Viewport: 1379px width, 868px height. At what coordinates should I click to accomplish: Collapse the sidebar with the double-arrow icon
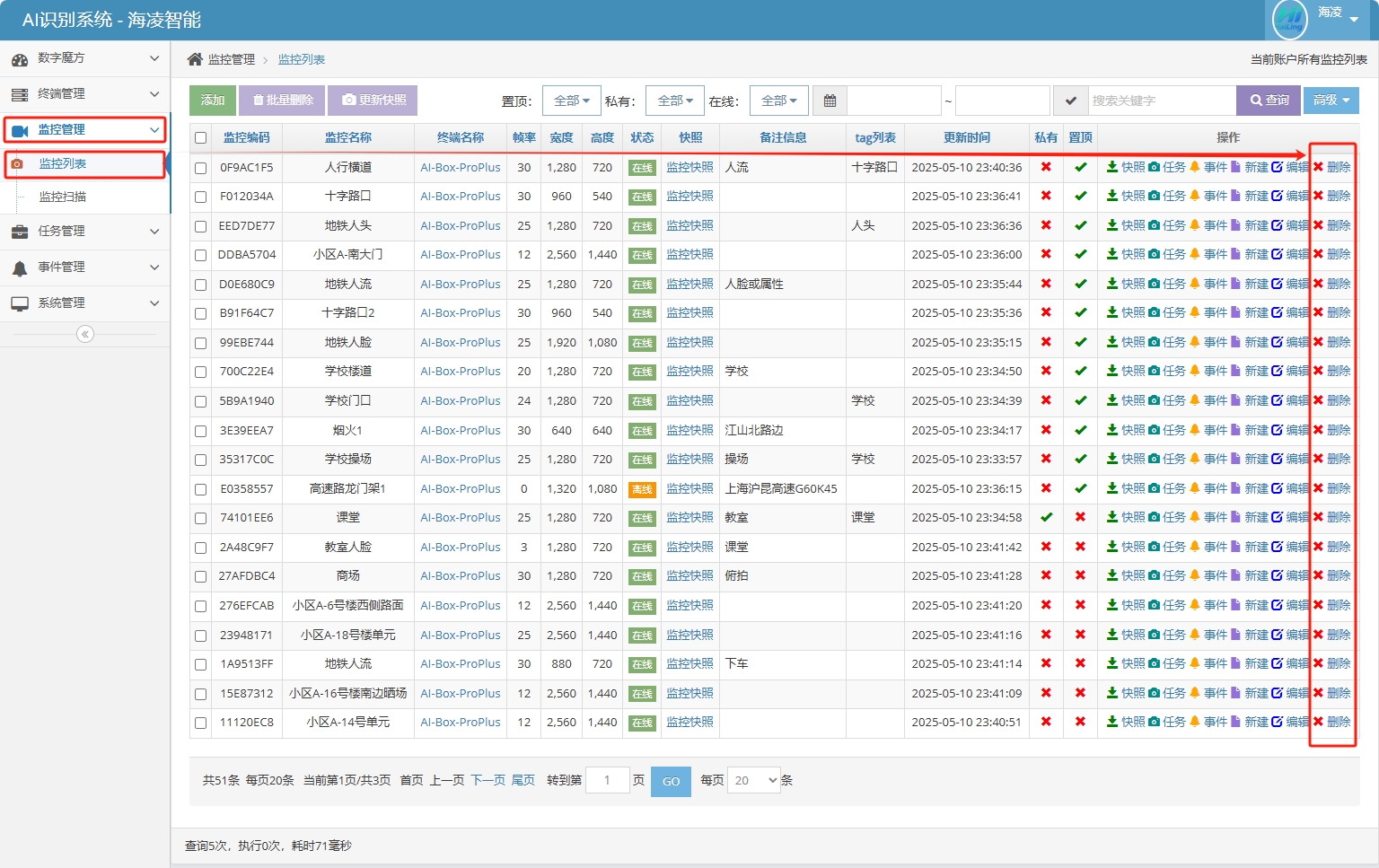point(85,334)
